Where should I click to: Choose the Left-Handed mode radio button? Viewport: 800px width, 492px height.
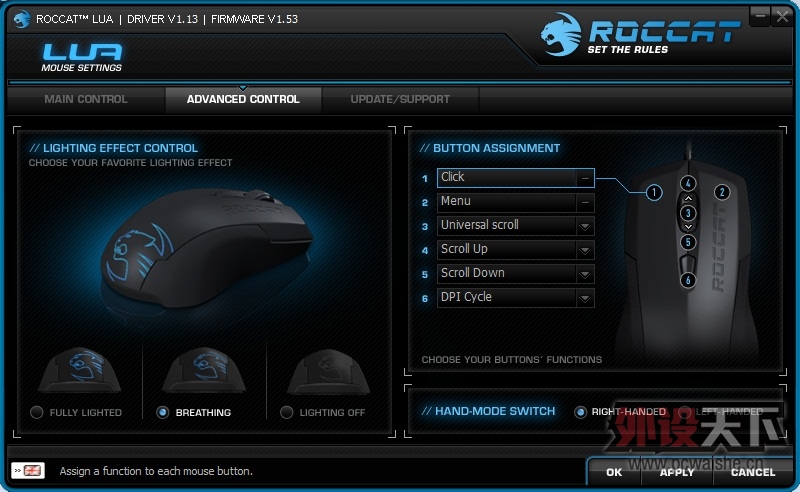click(685, 412)
